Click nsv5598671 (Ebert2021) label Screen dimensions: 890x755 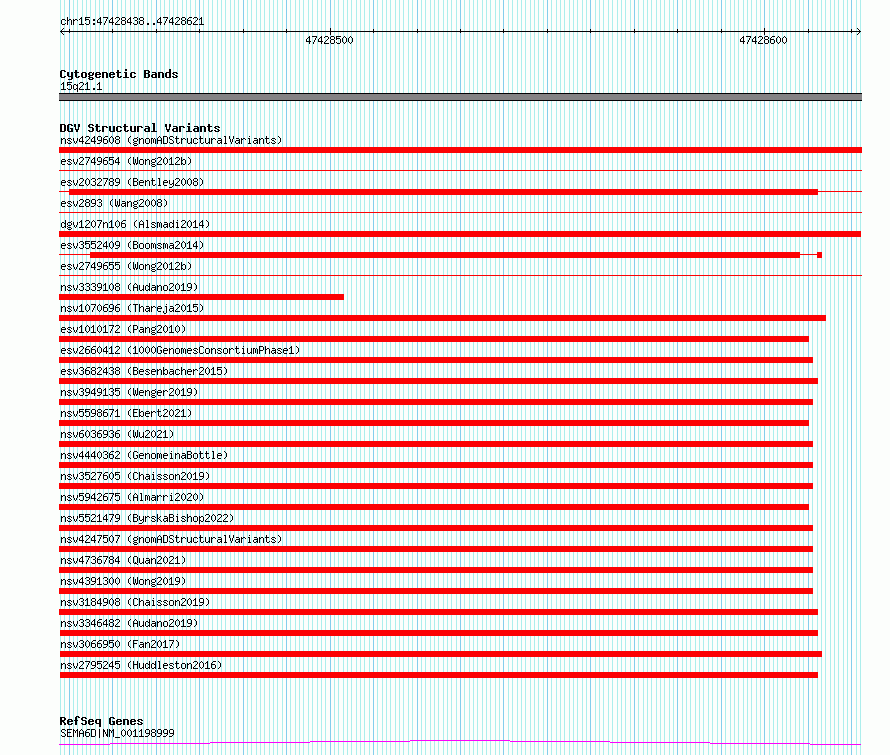point(126,413)
